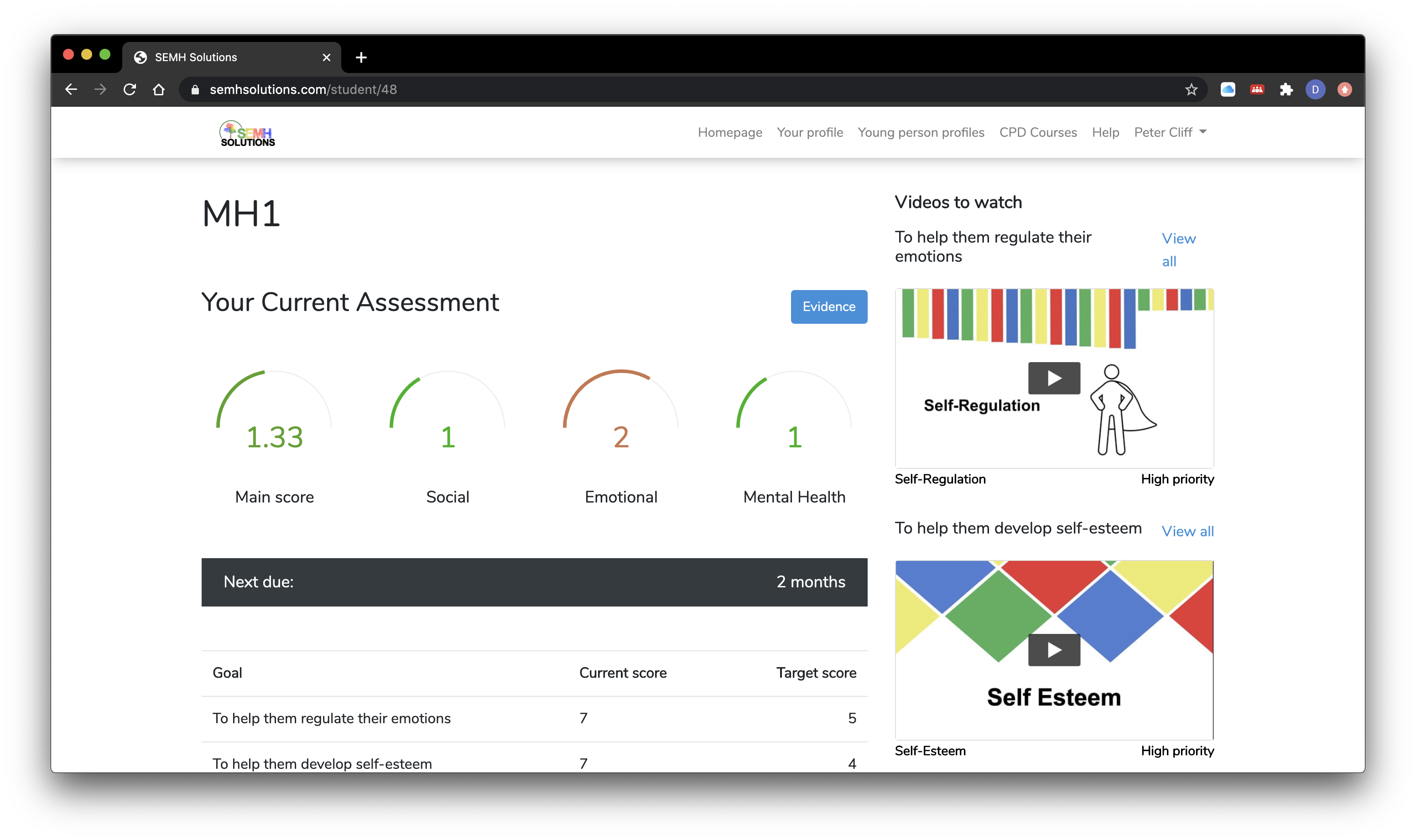Click the SEMH Solutions logo
Screen dimensions: 1416x840
[x=247, y=134]
